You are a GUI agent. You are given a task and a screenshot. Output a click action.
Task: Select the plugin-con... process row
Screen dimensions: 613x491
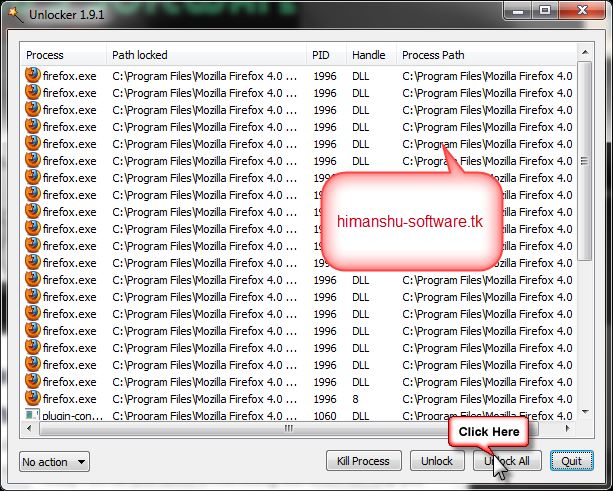click(x=299, y=416)
